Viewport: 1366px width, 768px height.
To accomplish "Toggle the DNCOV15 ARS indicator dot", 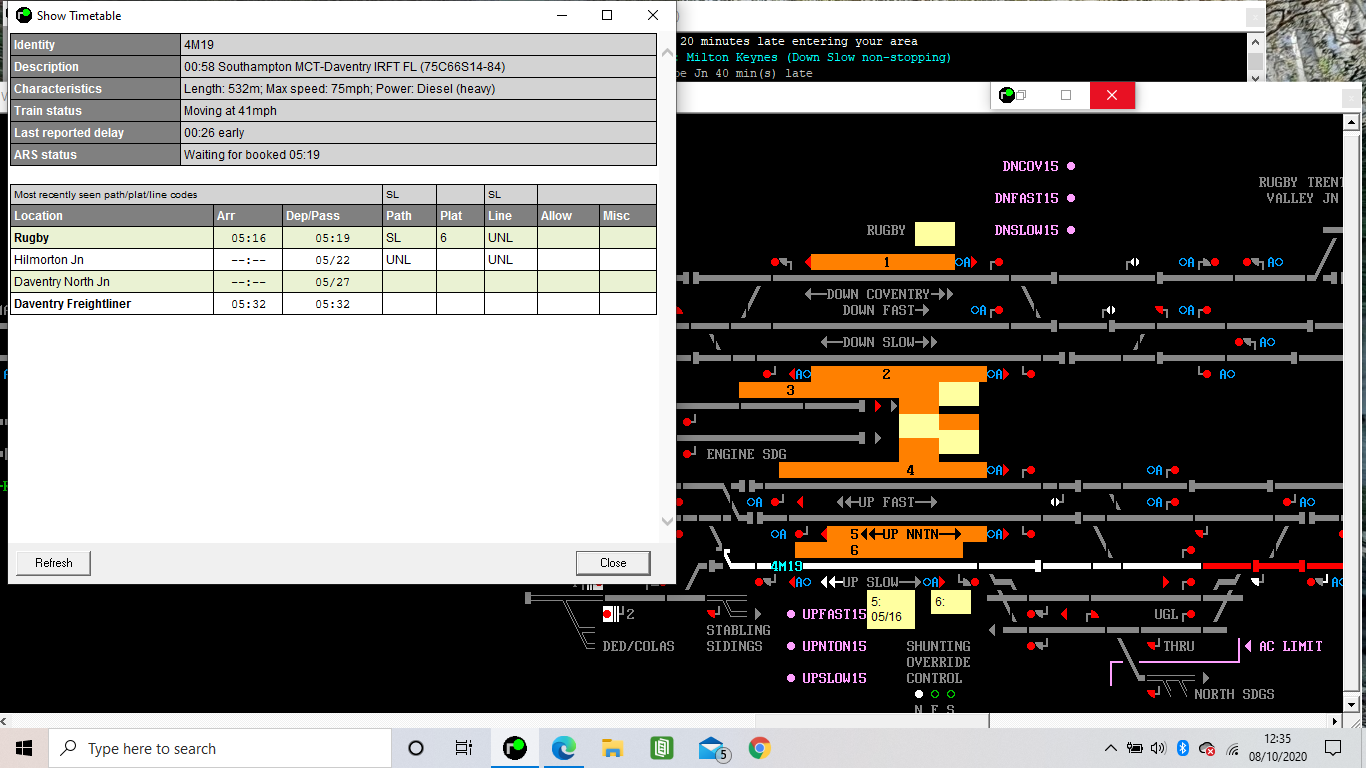I will point(1071,166).
